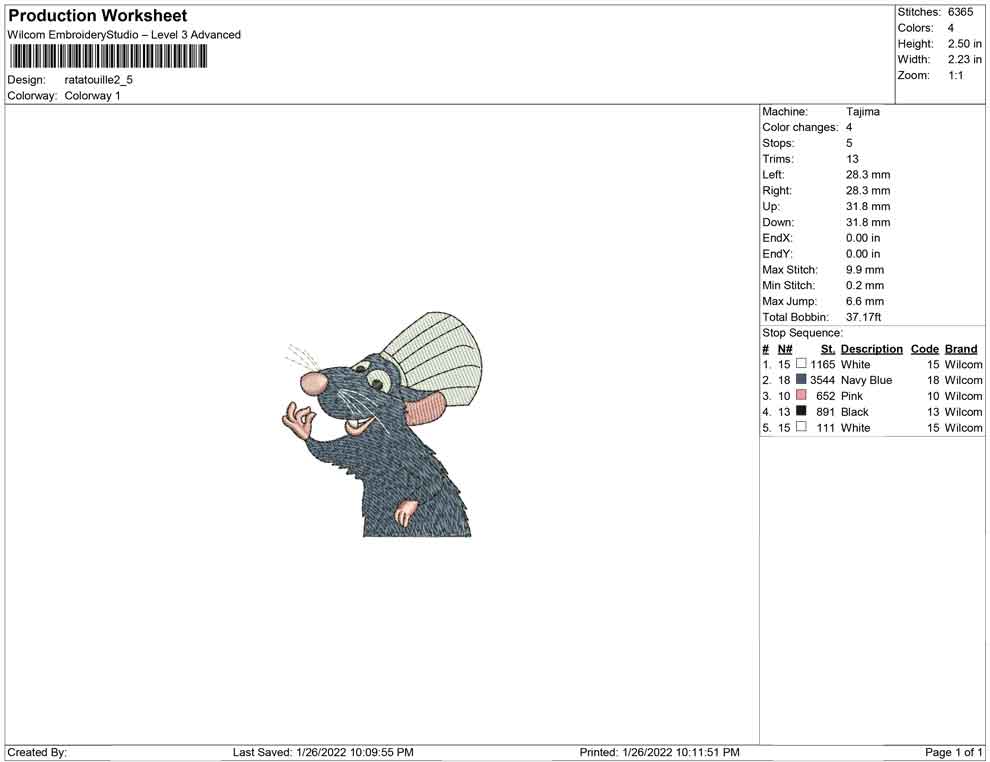Click the Zoom value 1:1
Viewport: 990px width, 762px height.
tap(955, 75)
